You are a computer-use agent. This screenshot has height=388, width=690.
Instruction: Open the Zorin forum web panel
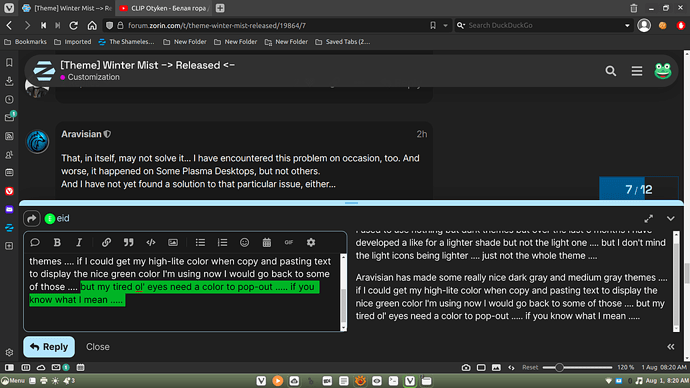[x=9, y=227]
